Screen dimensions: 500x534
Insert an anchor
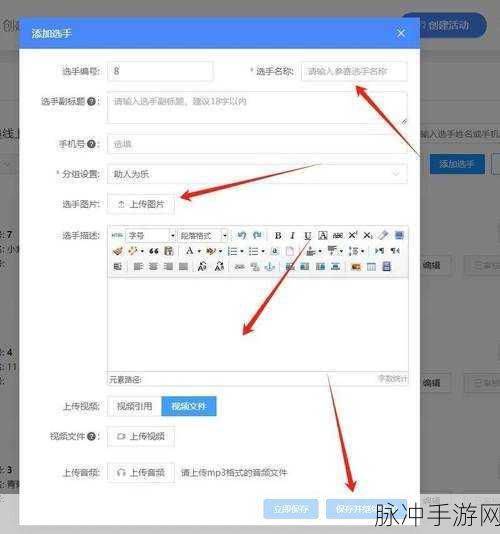click(x=270, y=266)
